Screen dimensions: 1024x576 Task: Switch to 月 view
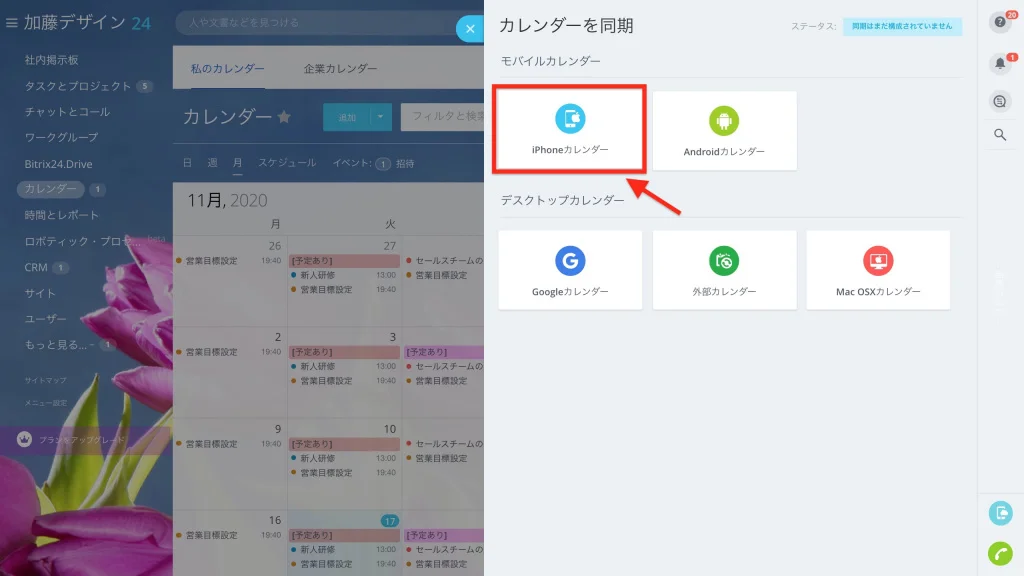(x=238, y=163)
